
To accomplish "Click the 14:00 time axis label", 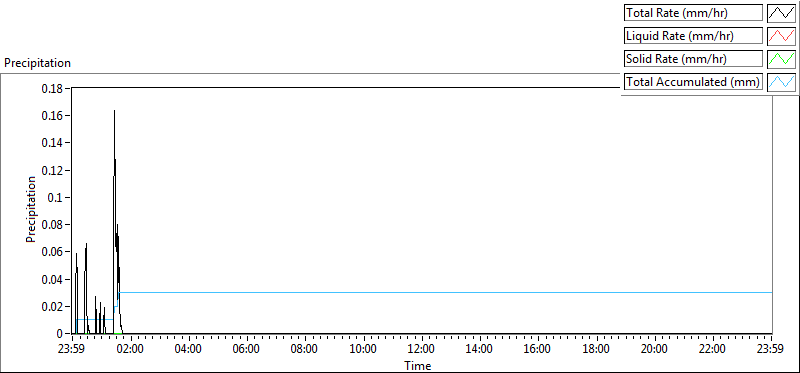I will point(480,350).
